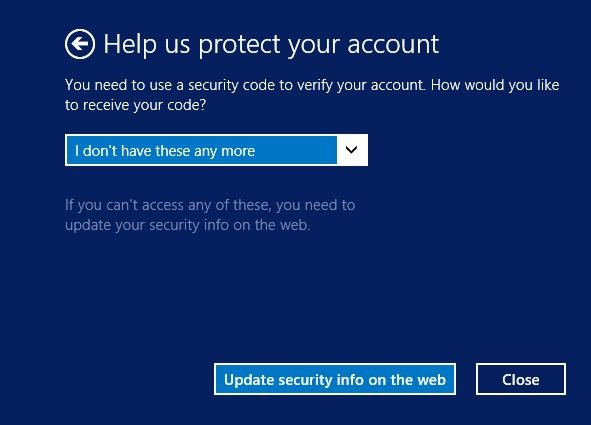
Task: Select the 'Help us protect your account' heading
Action: pyautogui.click(x=271, y=44)
